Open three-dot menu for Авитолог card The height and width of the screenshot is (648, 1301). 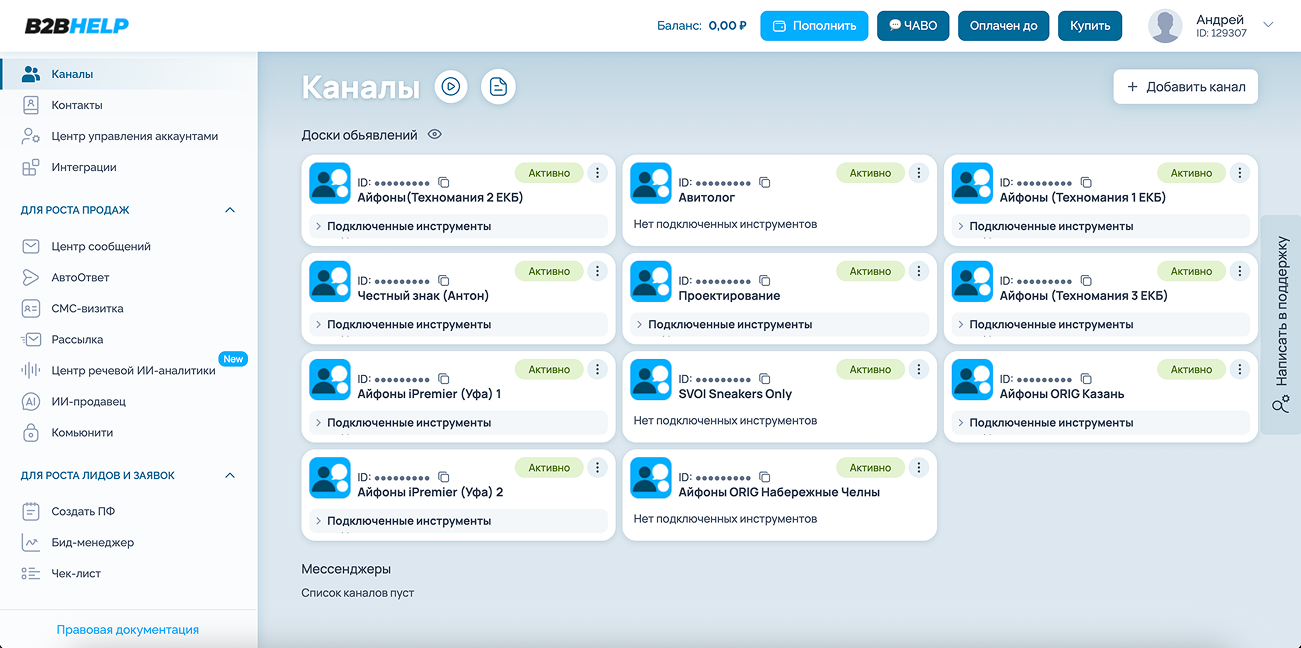point(918,173)
